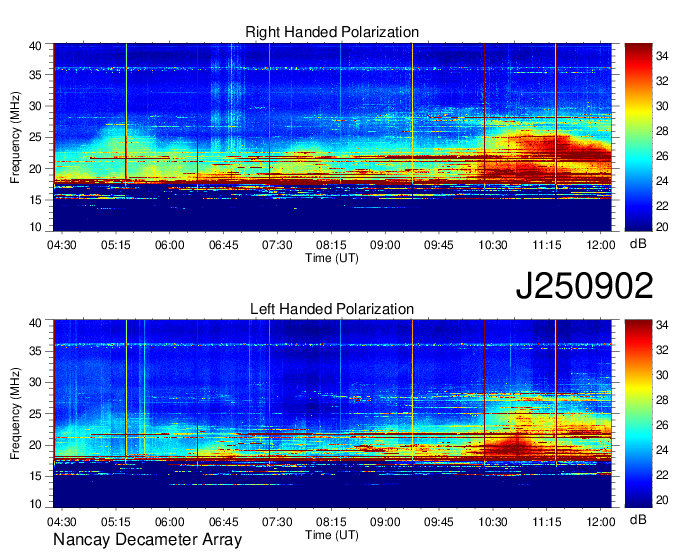Click the bottom plot's 'Time (UT)' axis label
680x552 pixels.
click(x=332, y=535)
